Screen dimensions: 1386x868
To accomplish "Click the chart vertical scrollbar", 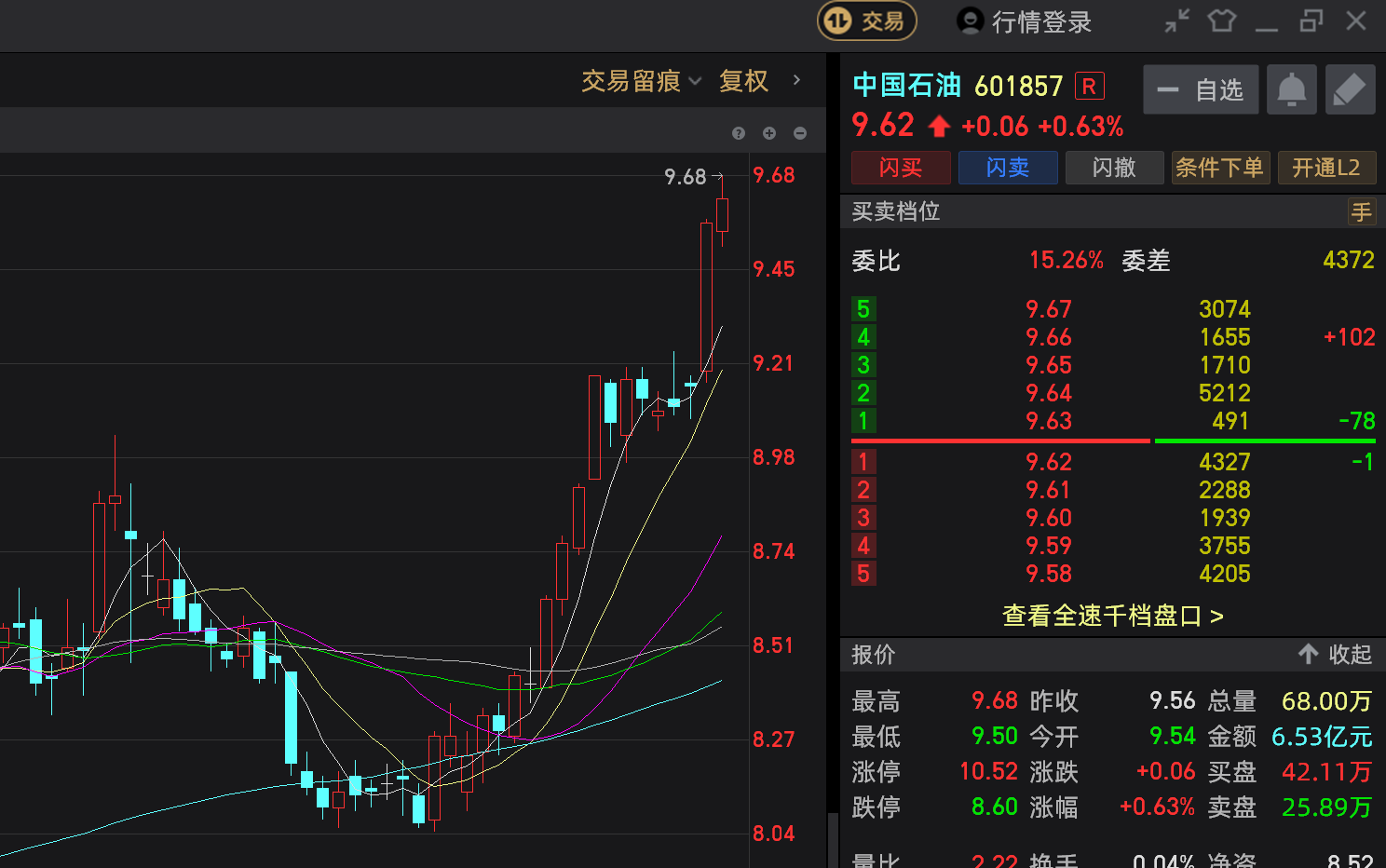I will (833, 839).
